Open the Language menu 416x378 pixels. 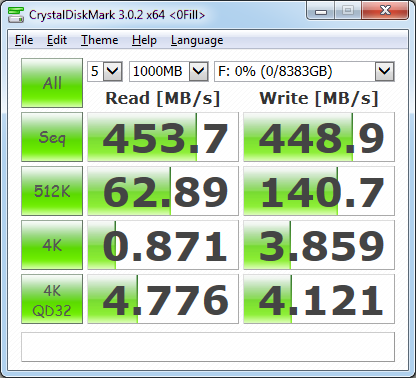click(x=197, y=40)
